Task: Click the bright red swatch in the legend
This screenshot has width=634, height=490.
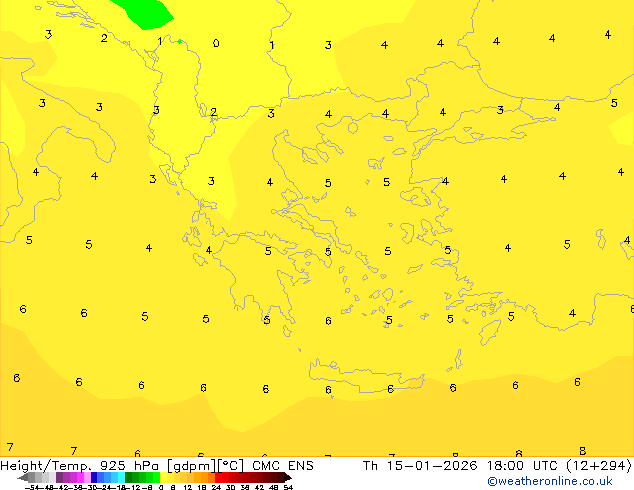Action: (218, 477)
